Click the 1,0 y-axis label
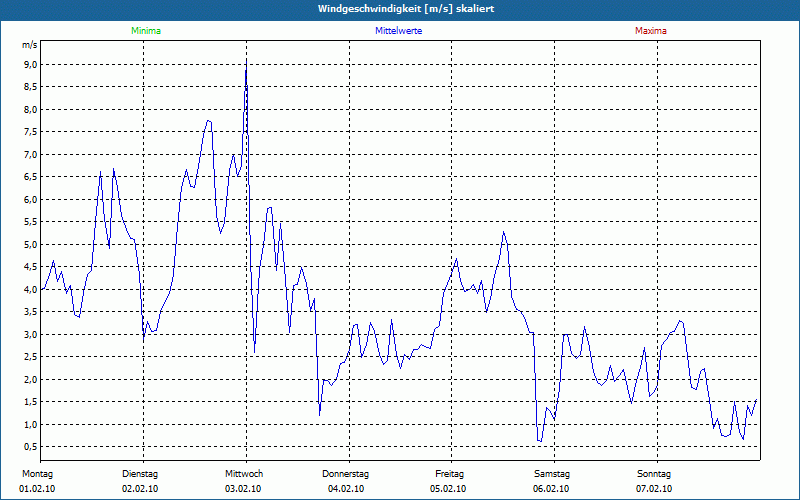Viewport: 800px width, 500px height. [x=31, y=424]
